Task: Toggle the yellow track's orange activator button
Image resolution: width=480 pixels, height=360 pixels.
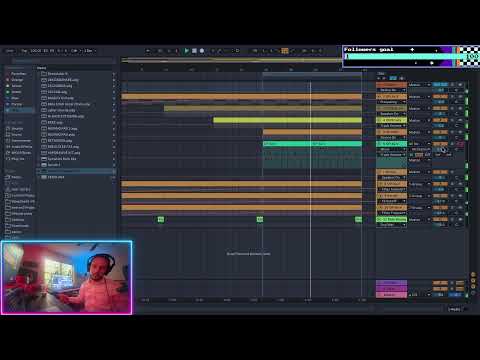Action: click(440, 120)
